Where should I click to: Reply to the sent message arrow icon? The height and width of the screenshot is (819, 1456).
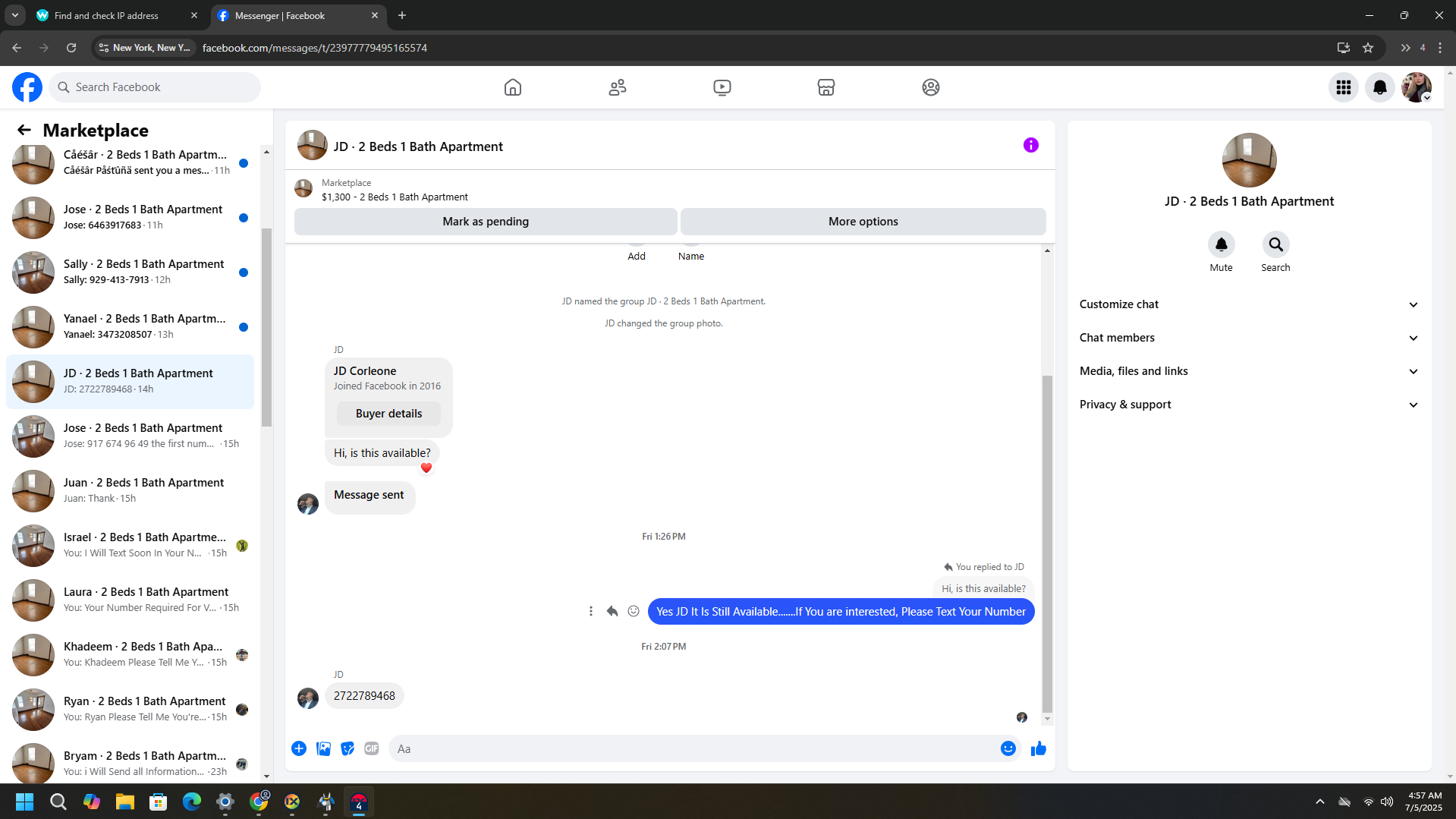[612, 611]
